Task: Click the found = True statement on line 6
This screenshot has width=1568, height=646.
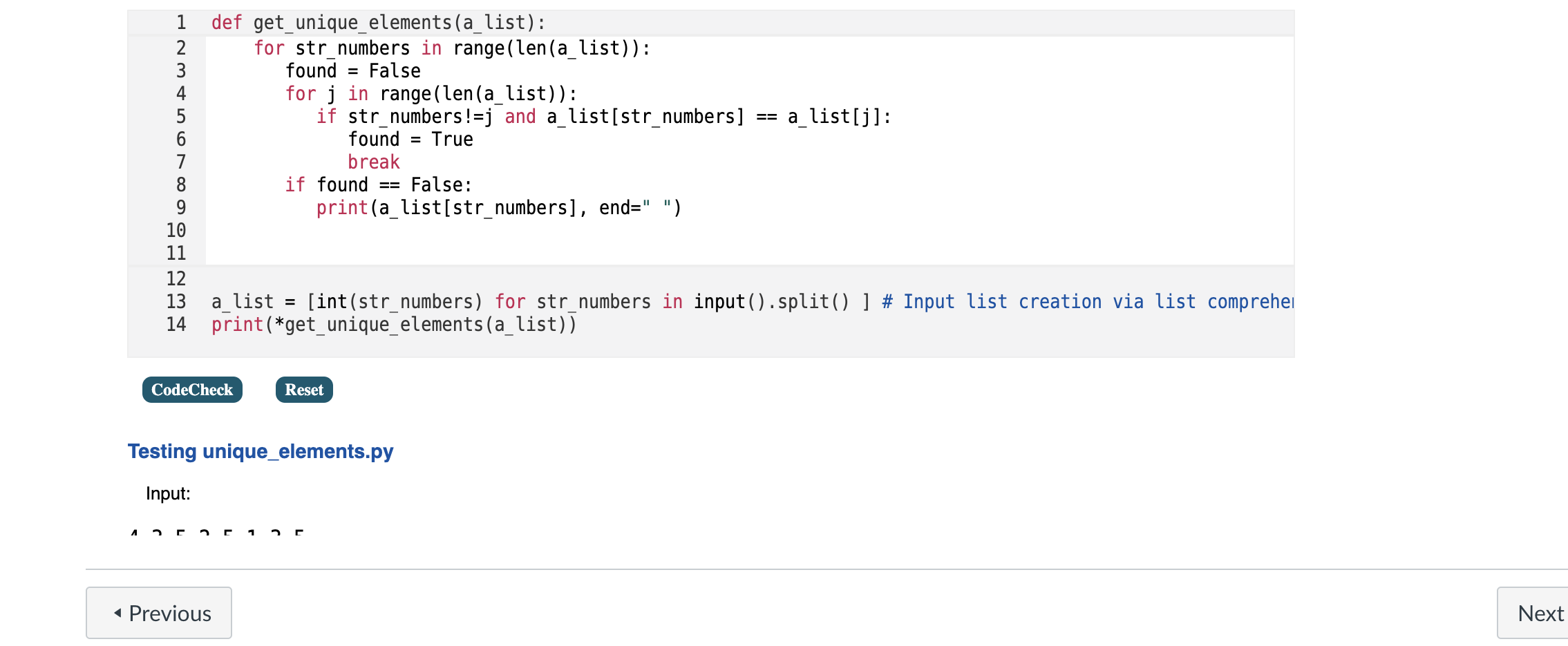Action: click(x=411, y=139)
